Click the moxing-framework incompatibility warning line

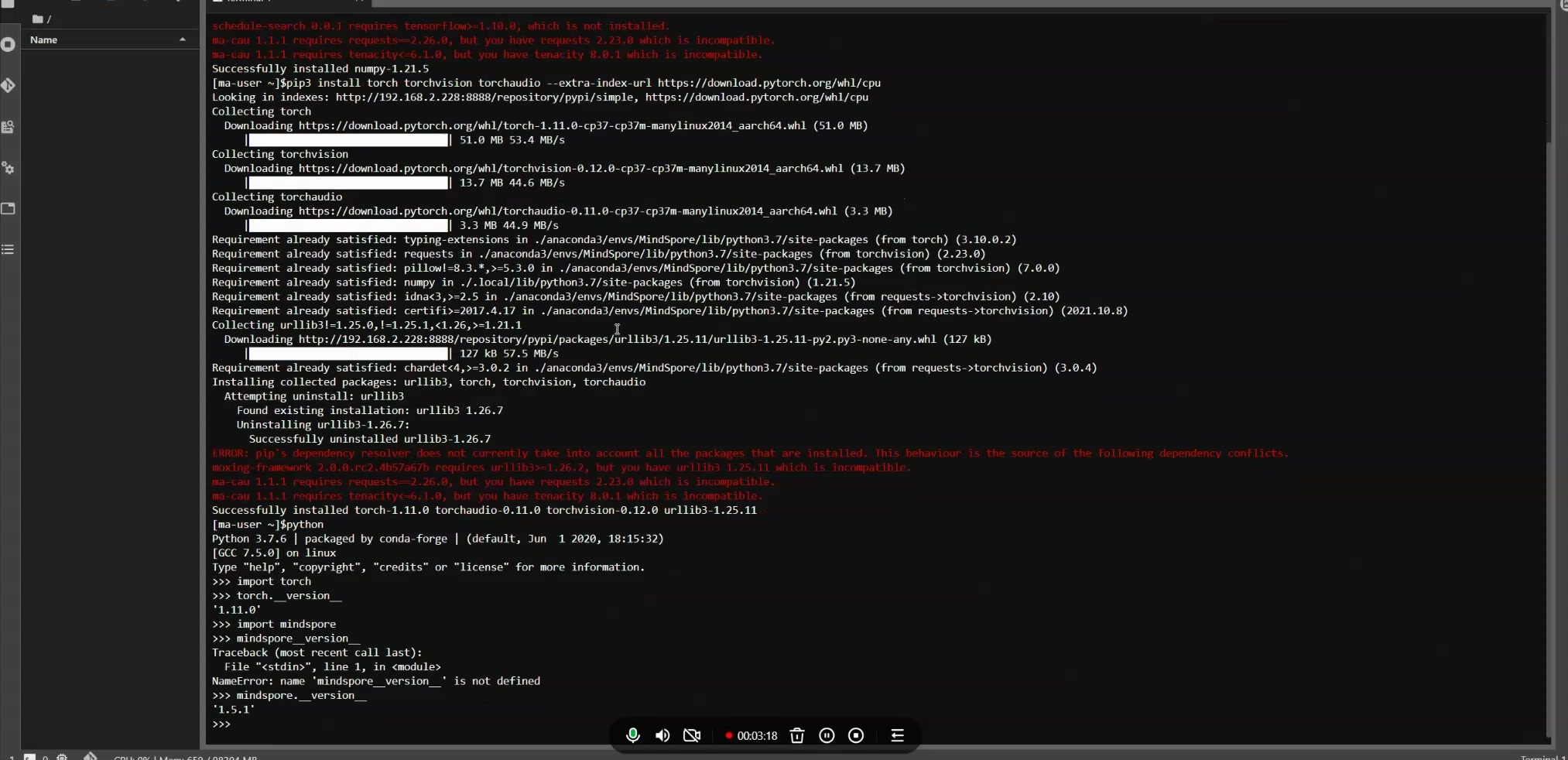click(562, 467)
